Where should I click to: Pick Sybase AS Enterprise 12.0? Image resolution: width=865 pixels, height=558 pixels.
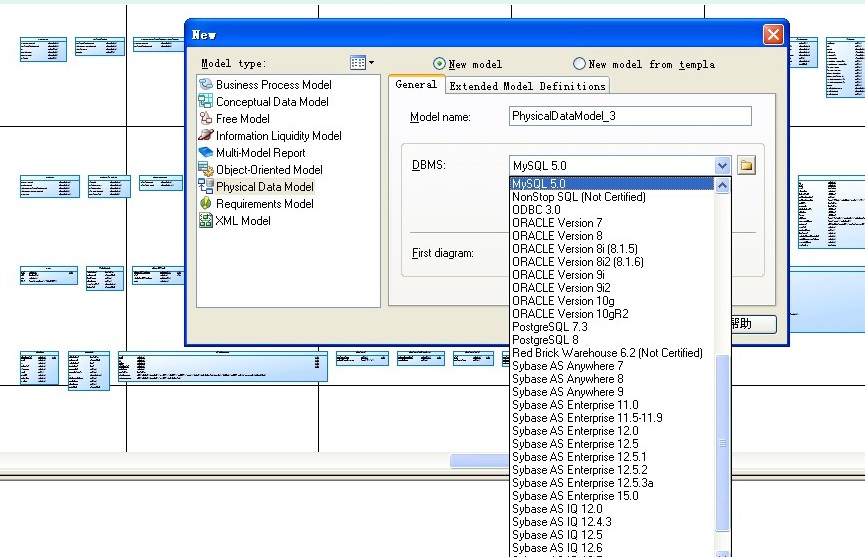tap(612, 431)
